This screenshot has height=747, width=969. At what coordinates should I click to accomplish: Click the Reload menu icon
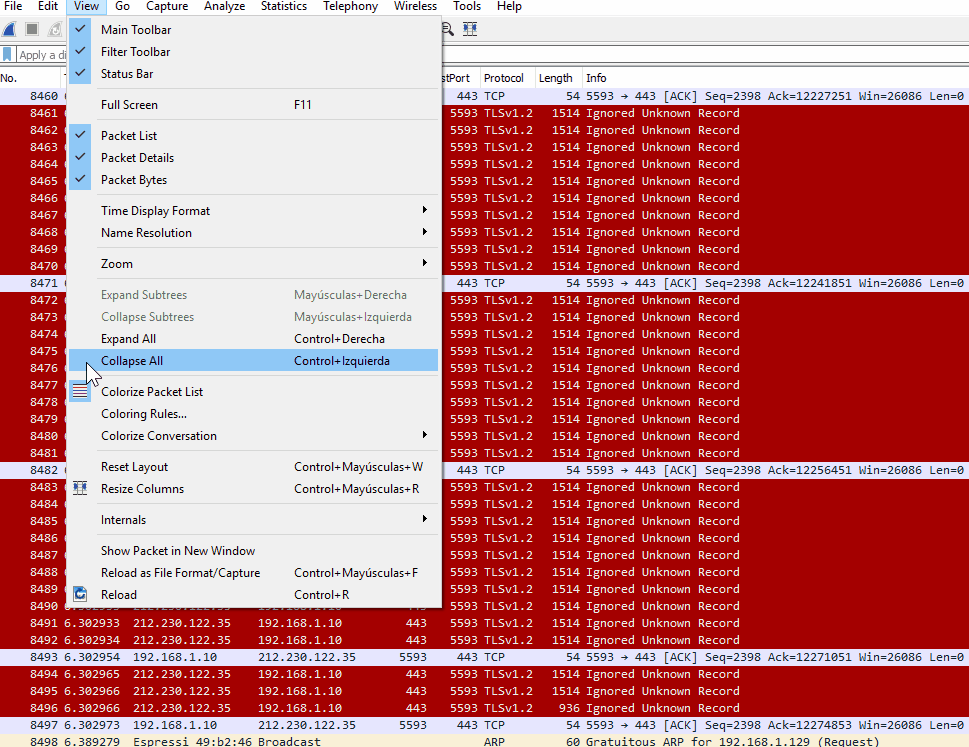pyautogui.click(x=80, y=594)
